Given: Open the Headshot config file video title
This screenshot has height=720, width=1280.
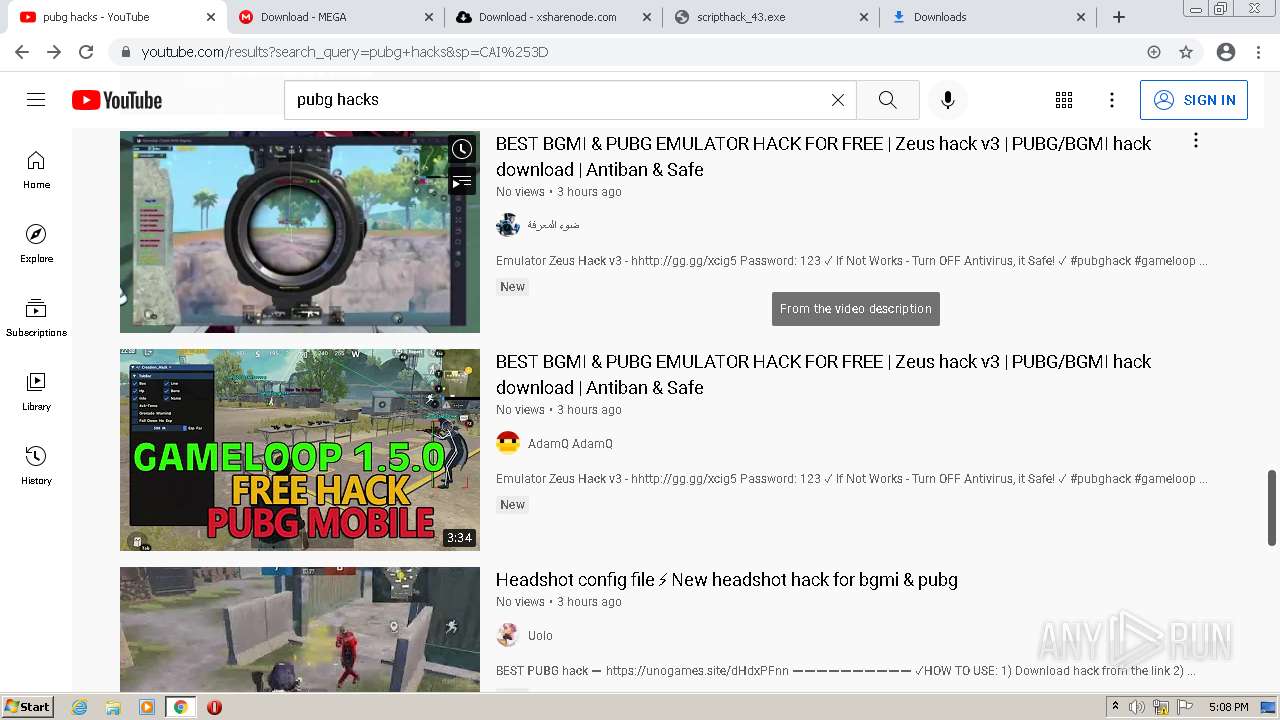Looking at the screenshot, I should click(727, 580).
